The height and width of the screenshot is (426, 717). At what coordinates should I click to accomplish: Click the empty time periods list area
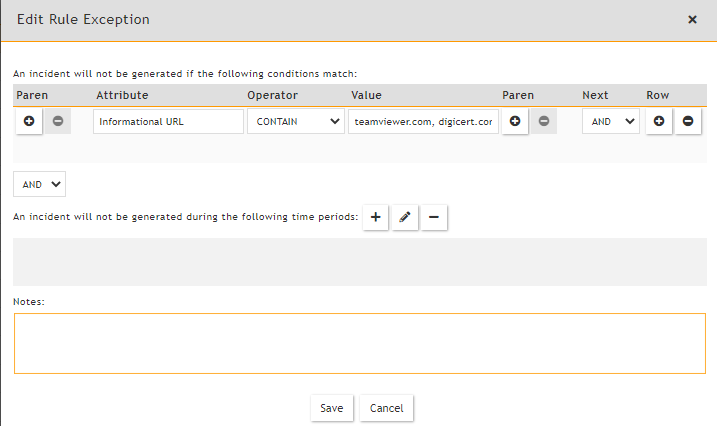(x=359, y=261)
